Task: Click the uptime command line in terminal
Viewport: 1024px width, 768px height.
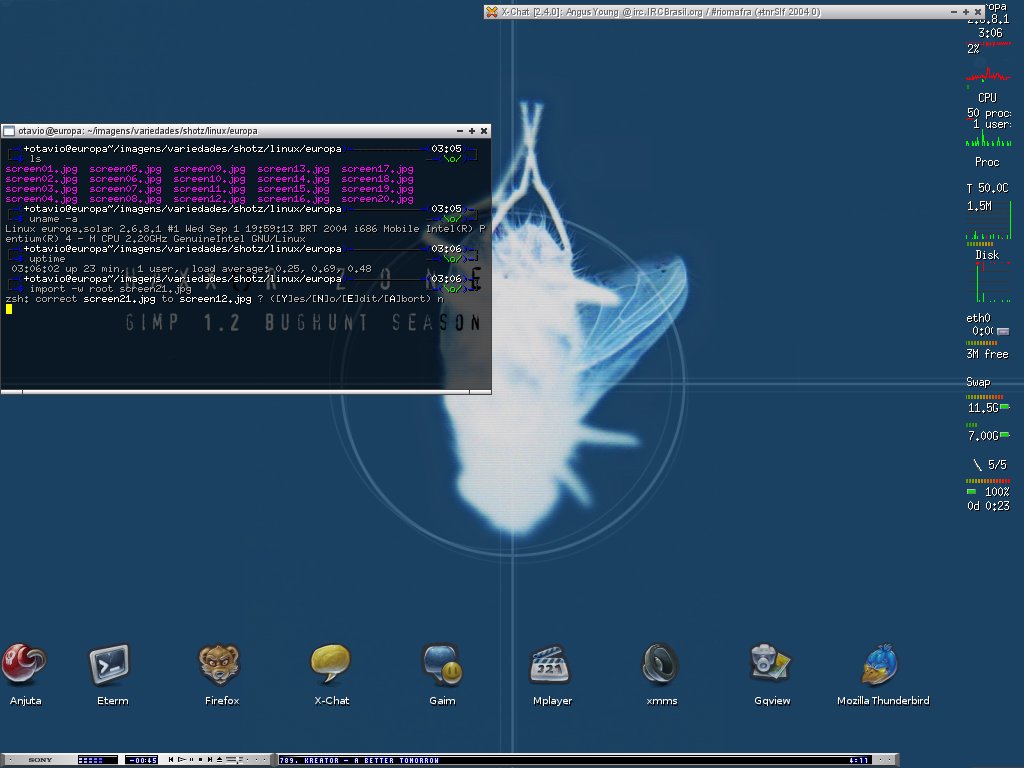Action: tap(47, 259)
